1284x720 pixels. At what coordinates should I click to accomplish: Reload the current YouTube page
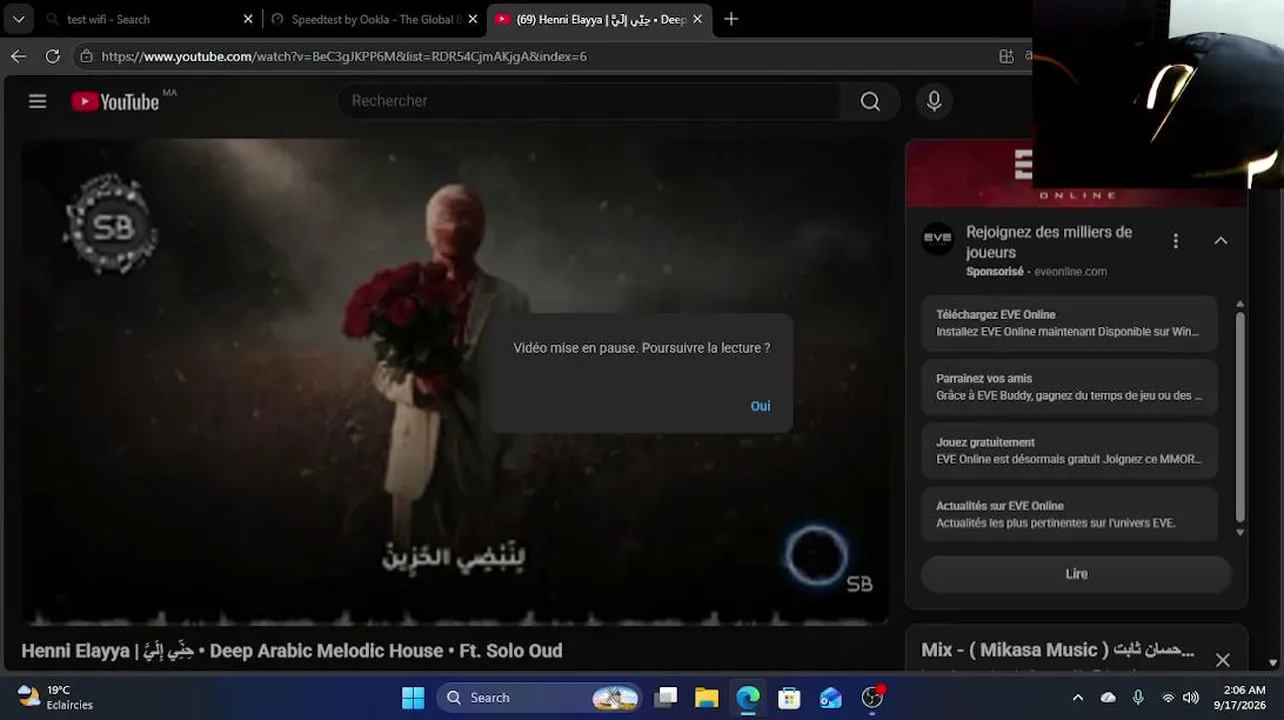coord(53,56)
